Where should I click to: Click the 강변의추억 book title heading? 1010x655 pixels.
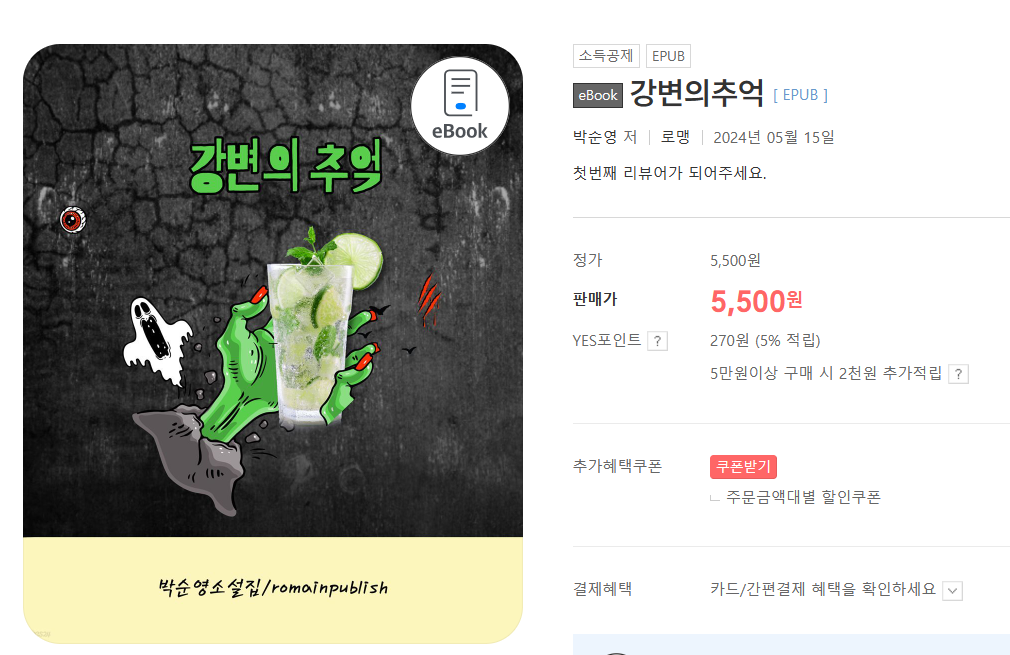(x=697, y=93)
